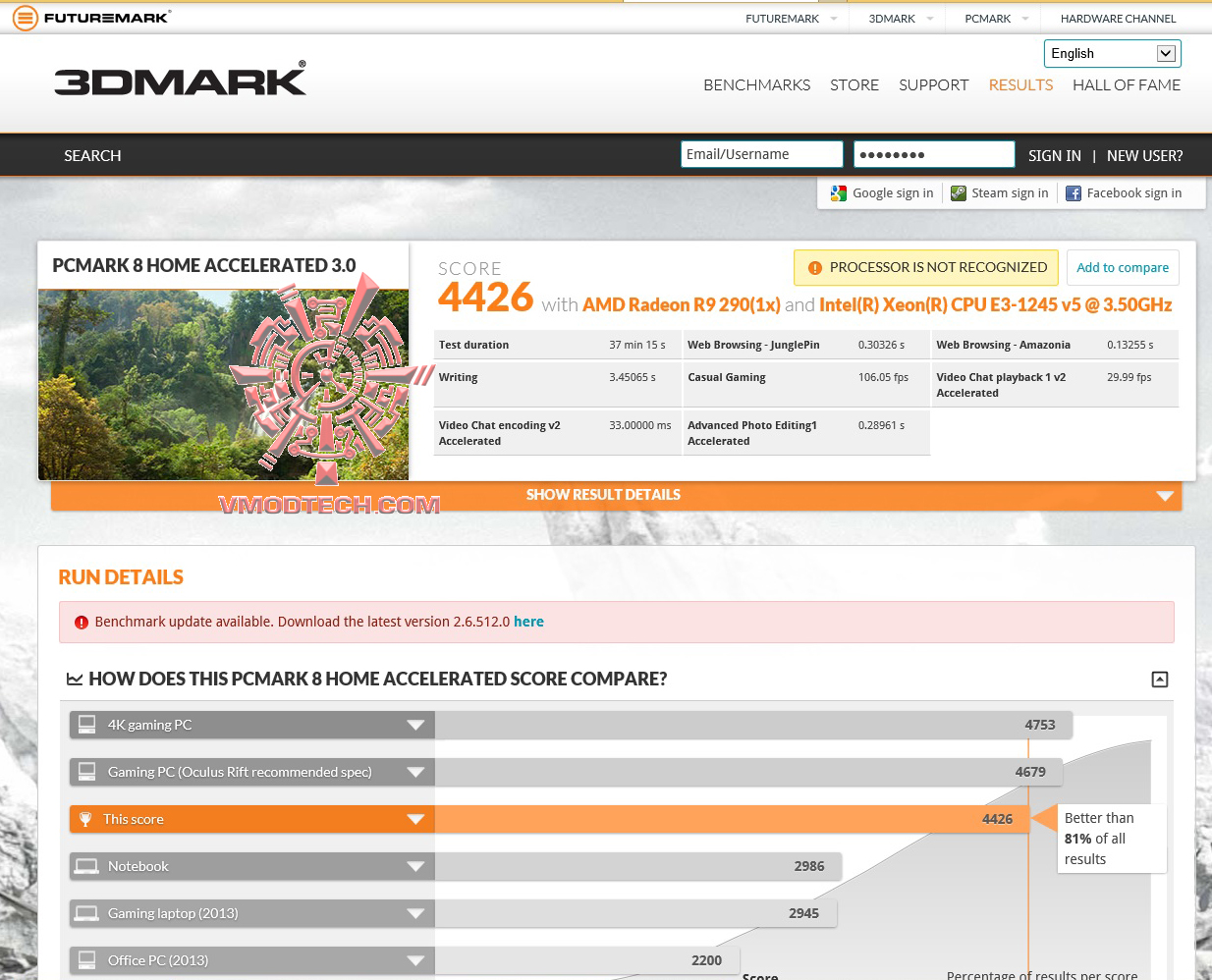
Task: Expand the Oculus Rift gaming PC row arrow
Action: (x=415, y=772)
